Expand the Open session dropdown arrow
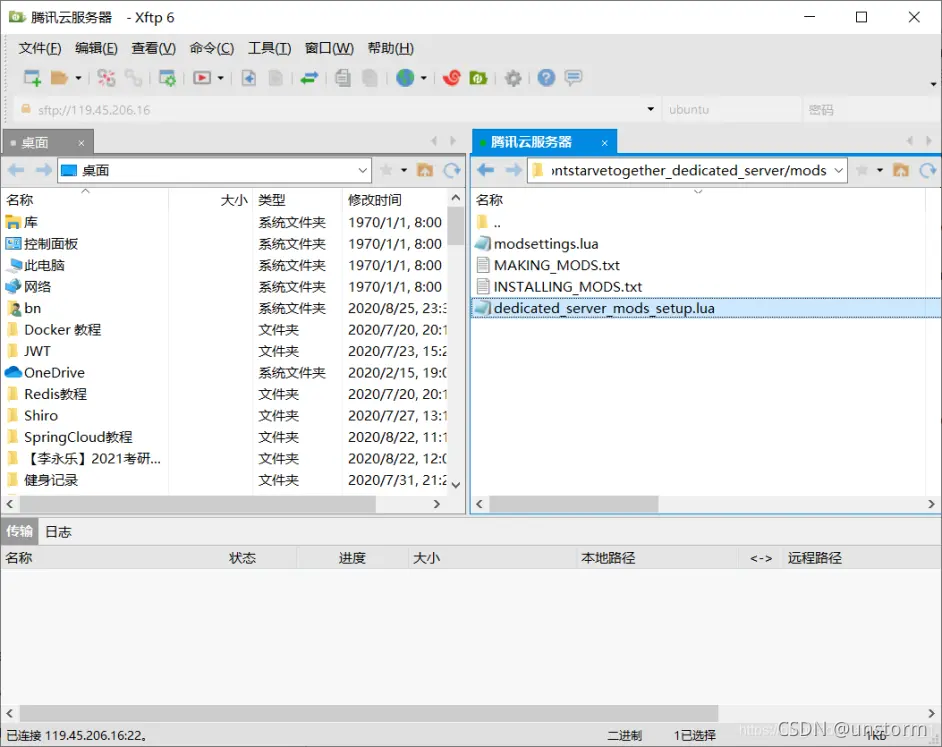The image size is (942, 747). [78, 78]
